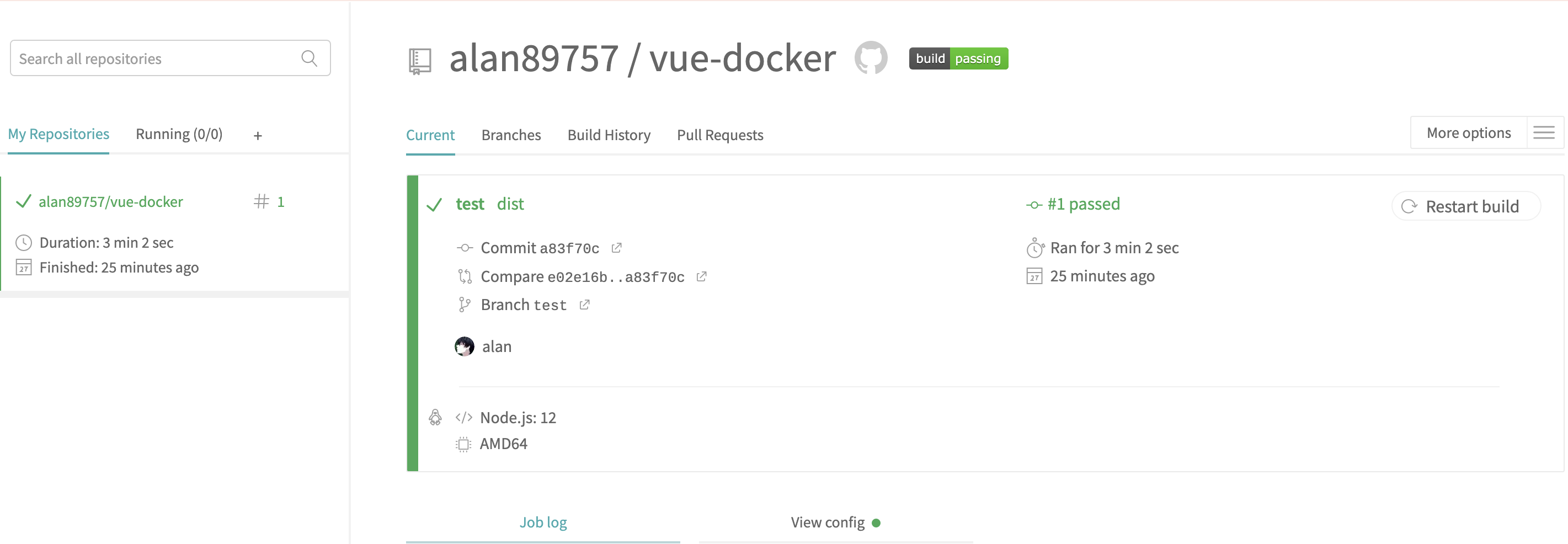Focus the Search all repositories field
This screenshot has height=544, width=1568.
170,58
